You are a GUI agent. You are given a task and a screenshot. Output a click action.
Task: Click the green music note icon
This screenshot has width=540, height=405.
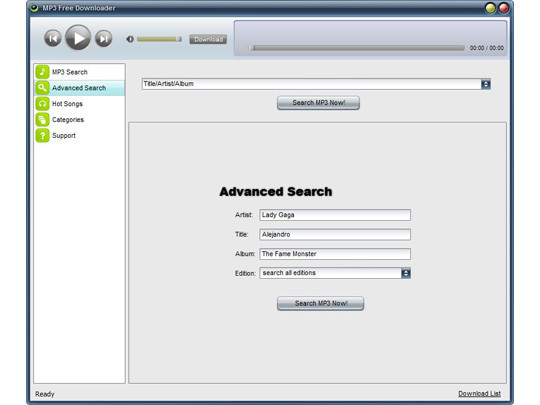pos(42,72)
